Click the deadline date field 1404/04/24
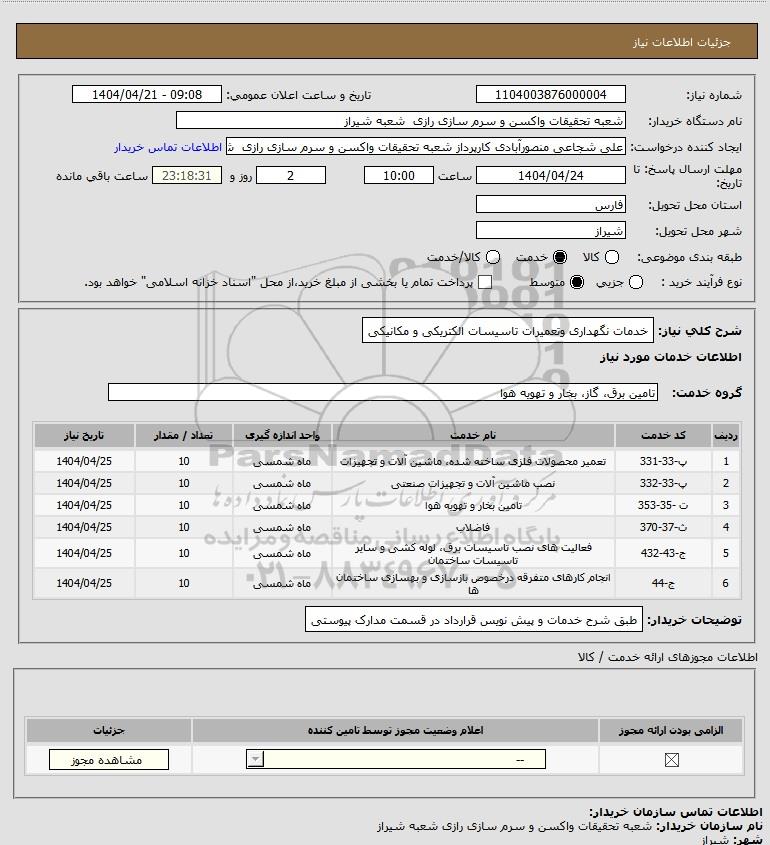Screen dimensions: 770x845 pyautogui.click(x=551, y=176)
